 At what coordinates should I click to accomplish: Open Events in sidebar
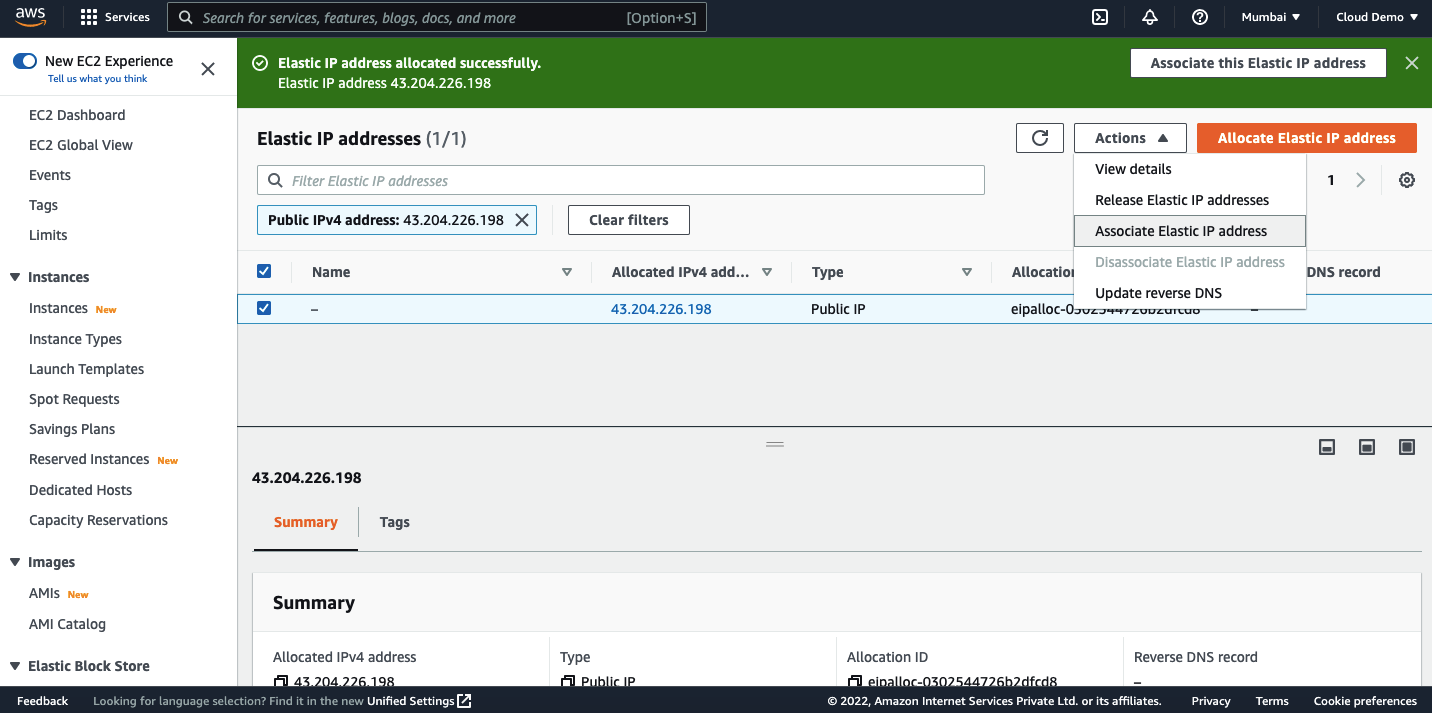pyautogui.click(x=50, y=175)
